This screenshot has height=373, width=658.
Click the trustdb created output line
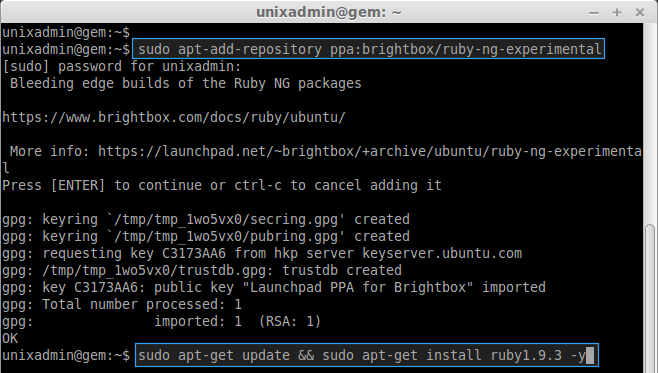pyautogui.click(x=202, y=271)
